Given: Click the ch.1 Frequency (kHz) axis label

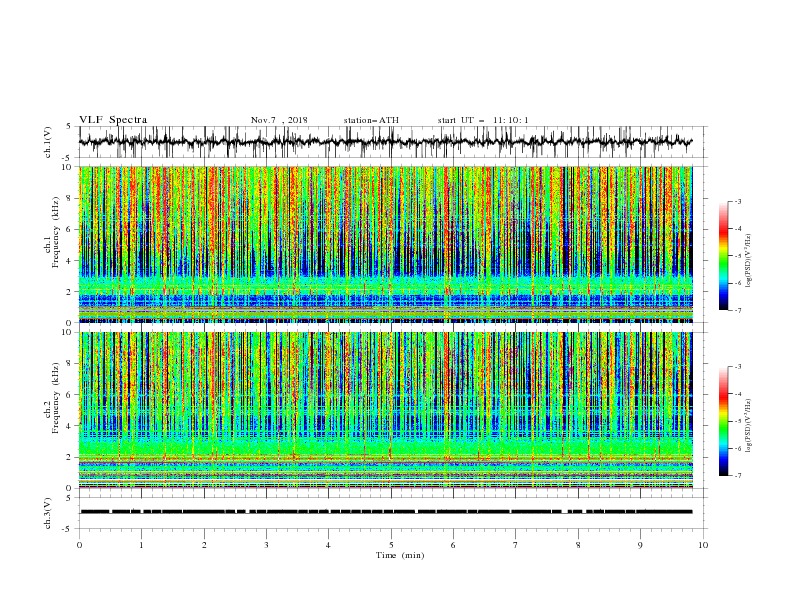Looking at the screenshot, I should [52, 231].
